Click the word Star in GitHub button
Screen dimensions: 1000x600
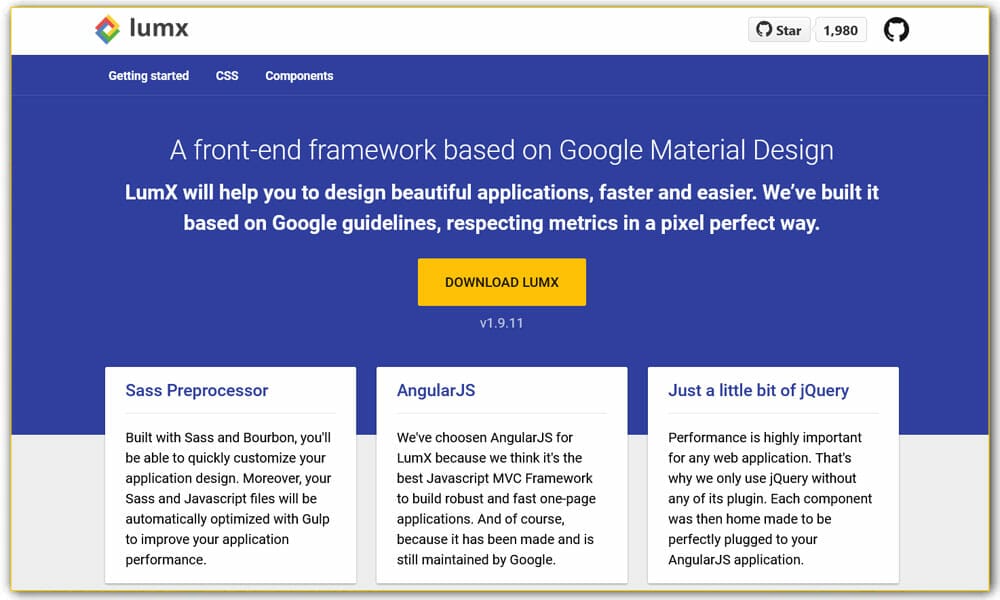[x=789, y=30]
